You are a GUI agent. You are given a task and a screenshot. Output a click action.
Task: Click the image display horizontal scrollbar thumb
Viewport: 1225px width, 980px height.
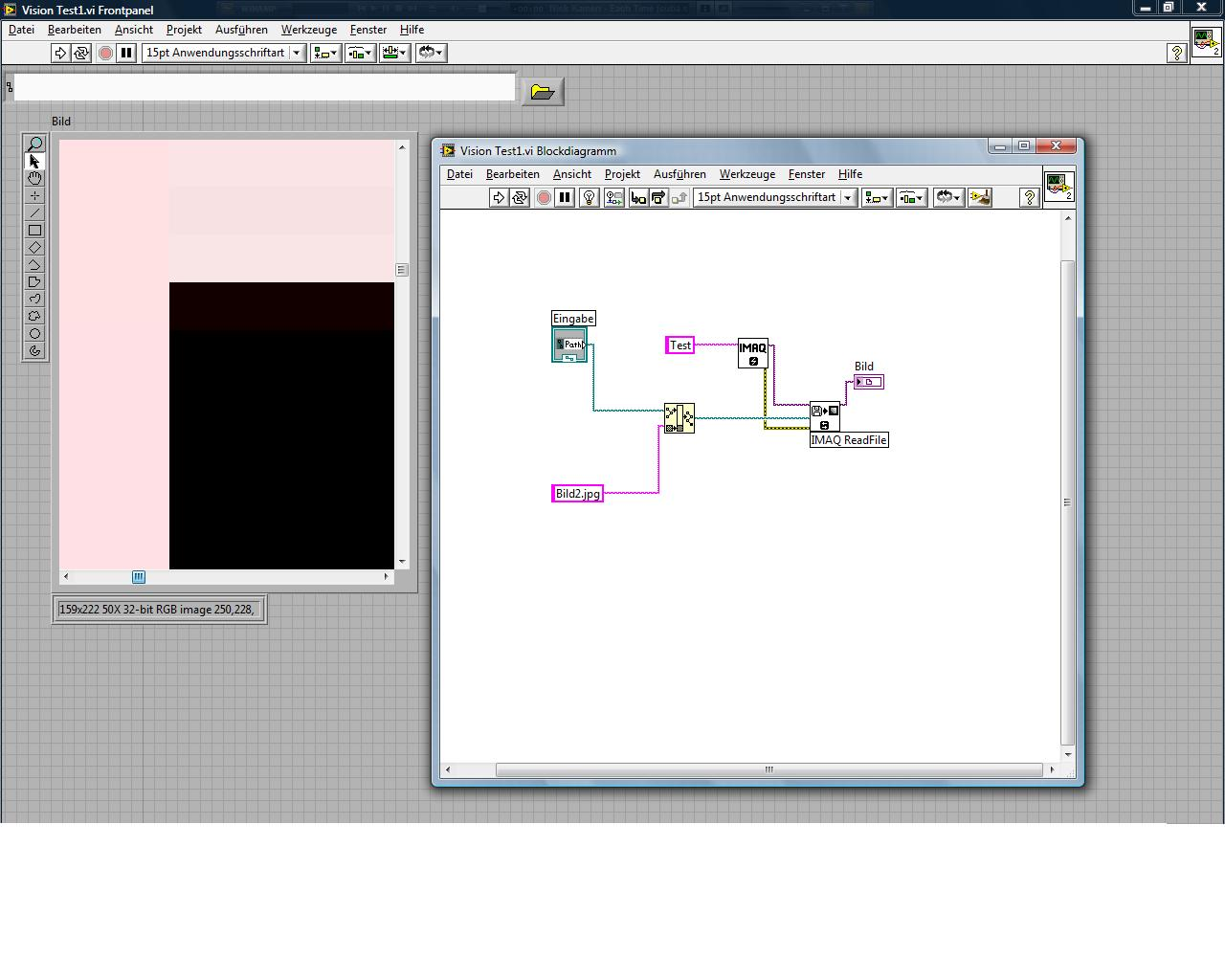coord(139,576)
